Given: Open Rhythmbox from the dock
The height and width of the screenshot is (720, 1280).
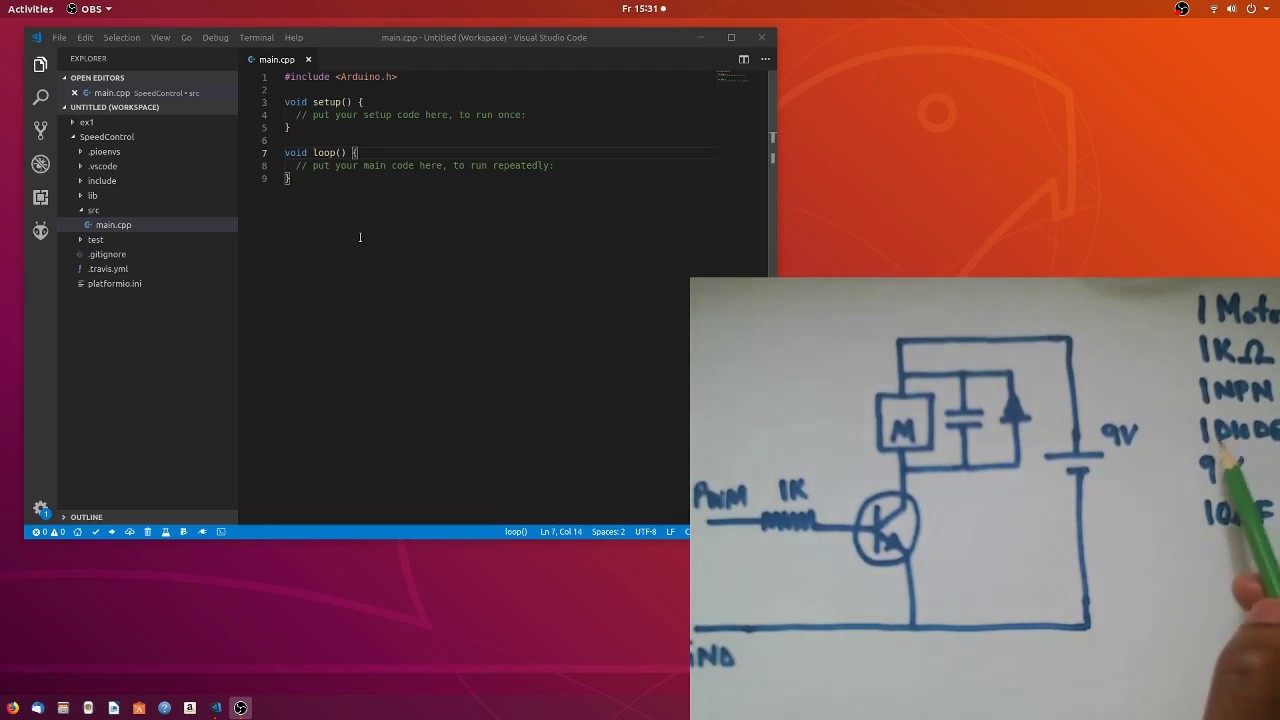Looking at the screenshot, I should (88, 708).
